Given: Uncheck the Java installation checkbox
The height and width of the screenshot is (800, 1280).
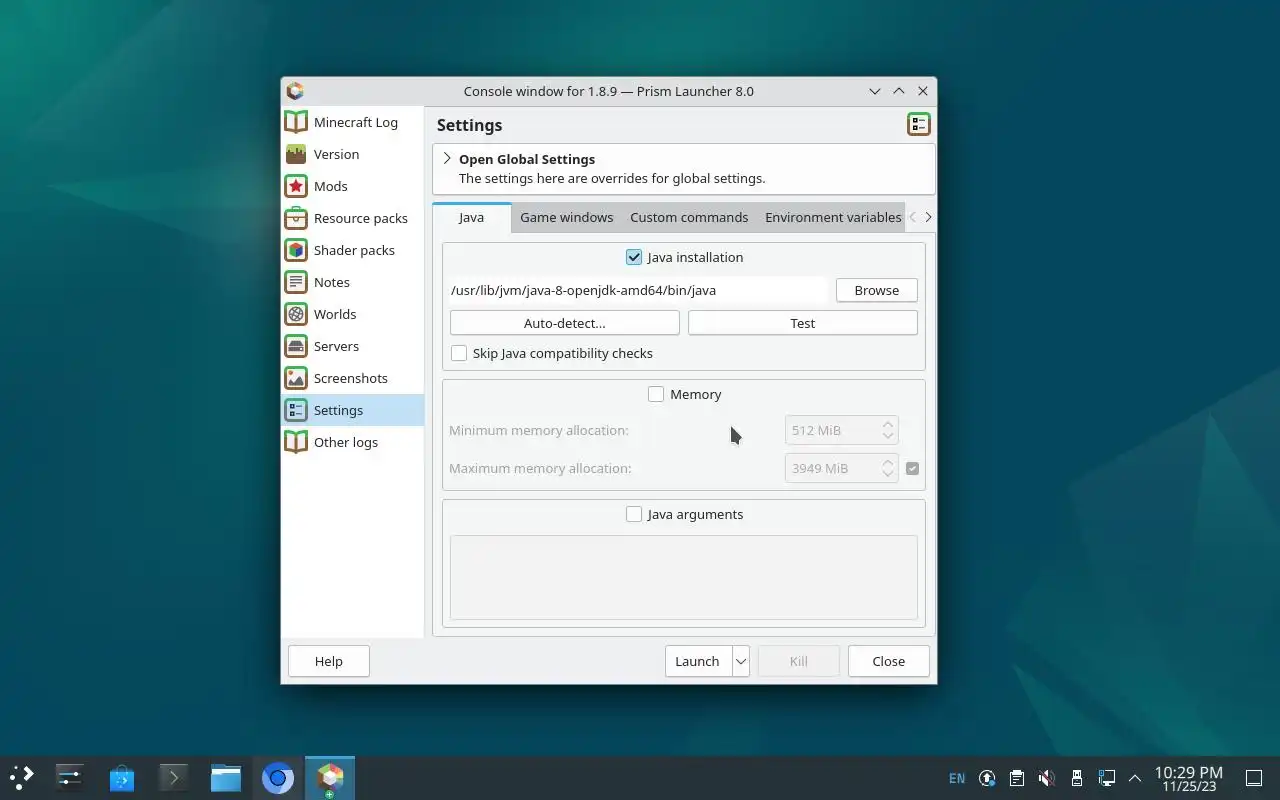Looking at the screenshot, I should pos(634,257).
